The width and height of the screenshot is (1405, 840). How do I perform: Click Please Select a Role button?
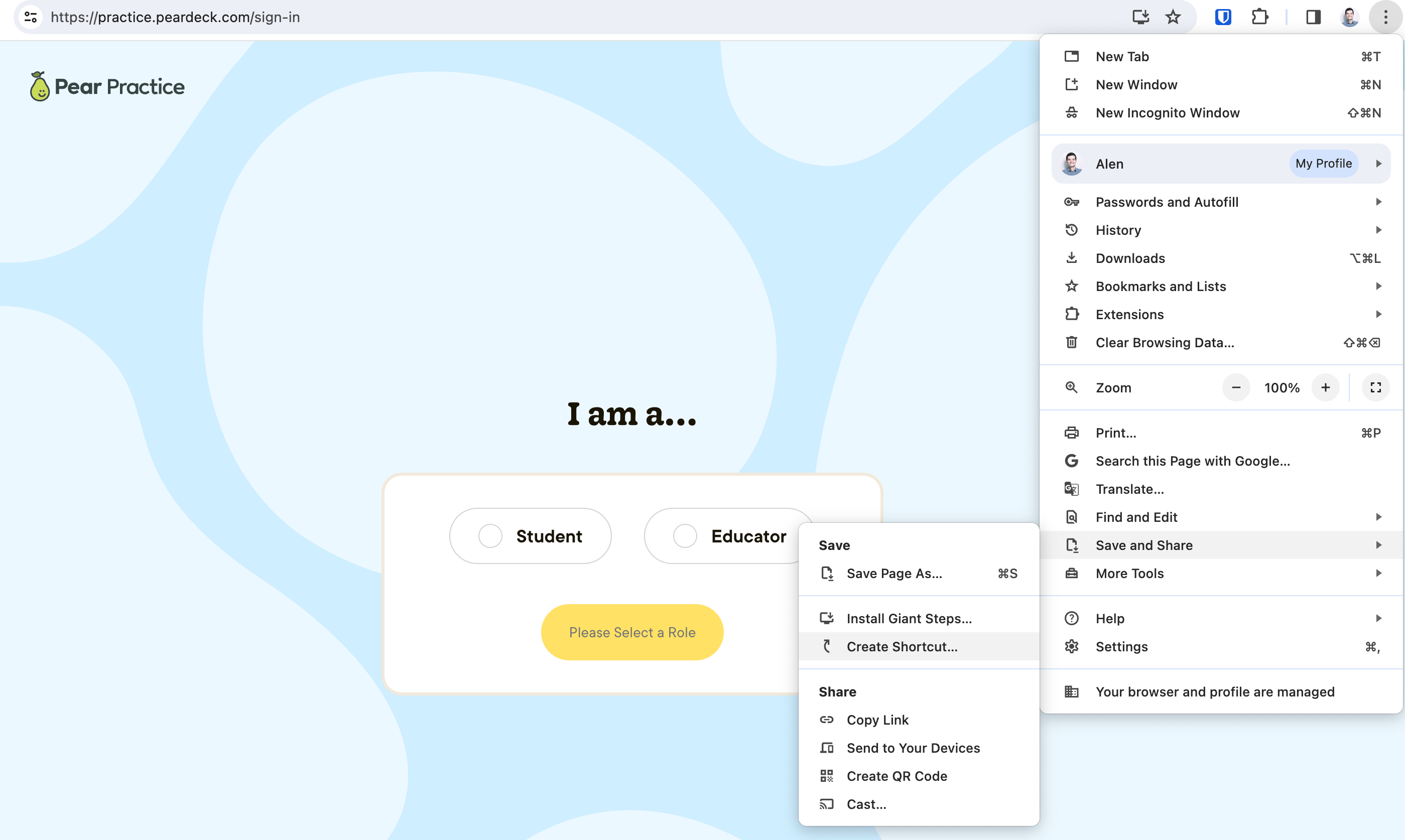pyautogui.click(x=632, y=632)
